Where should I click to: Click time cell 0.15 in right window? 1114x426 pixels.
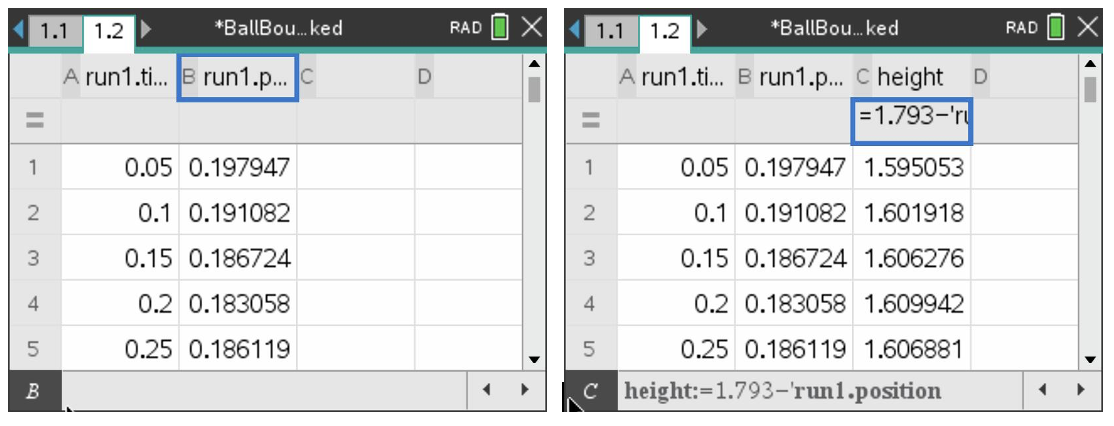(676, 258)
